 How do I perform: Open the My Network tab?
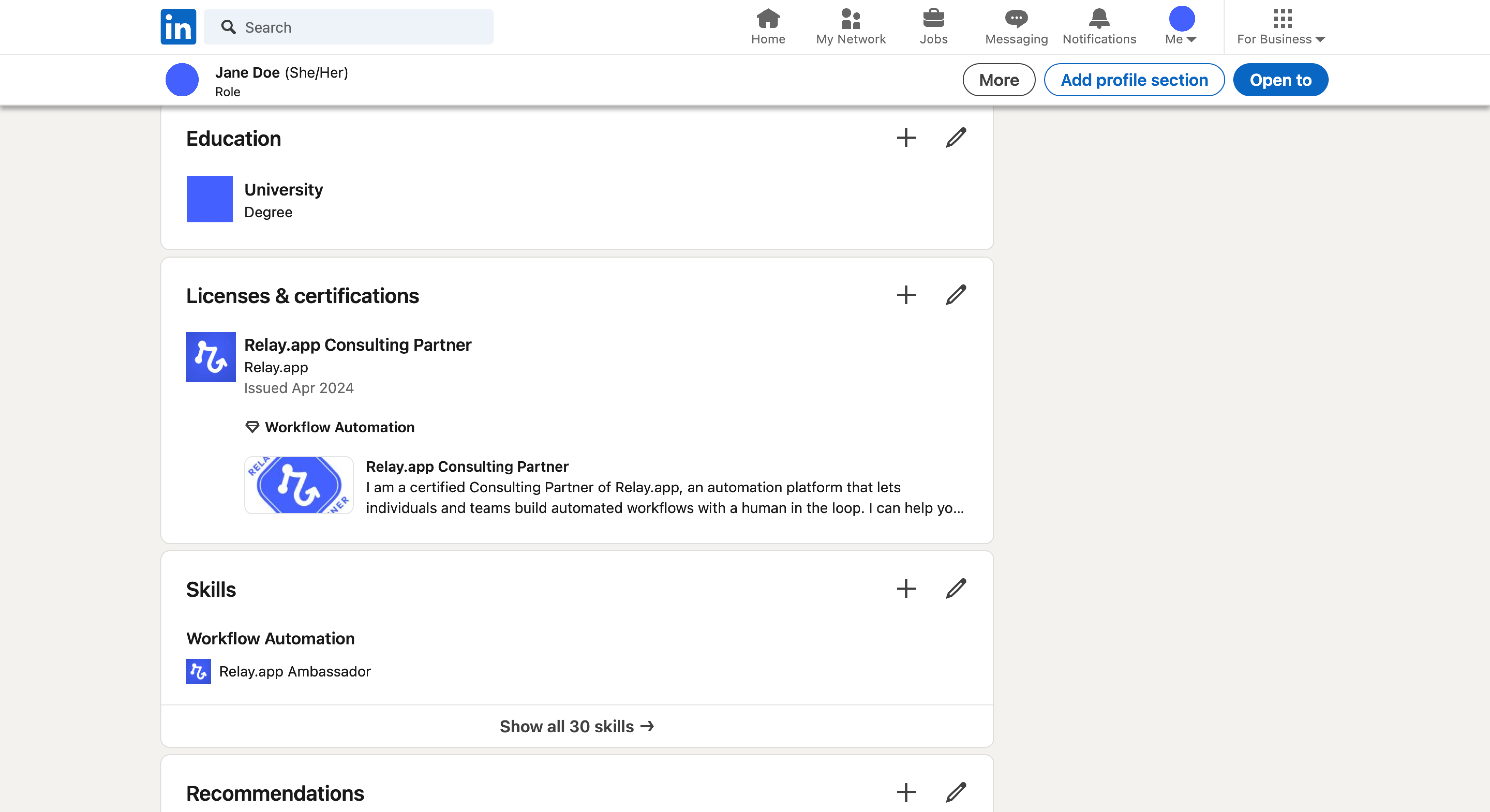[x=850, y=27]
